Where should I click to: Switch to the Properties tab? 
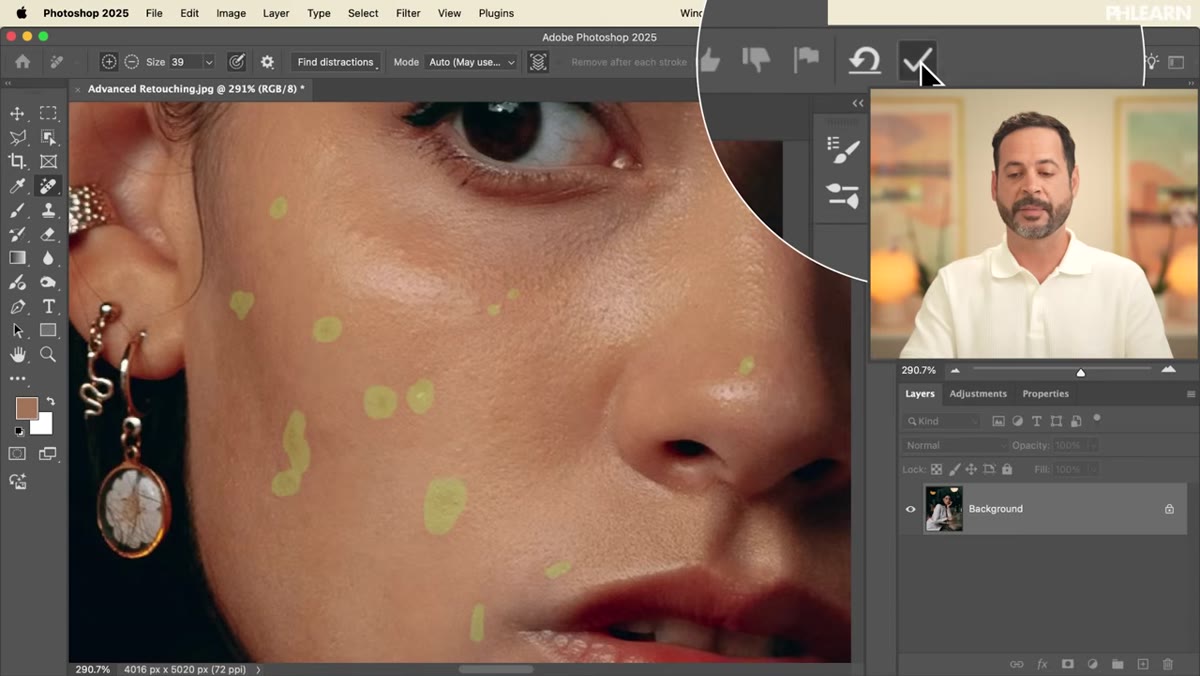[1045, 394]
